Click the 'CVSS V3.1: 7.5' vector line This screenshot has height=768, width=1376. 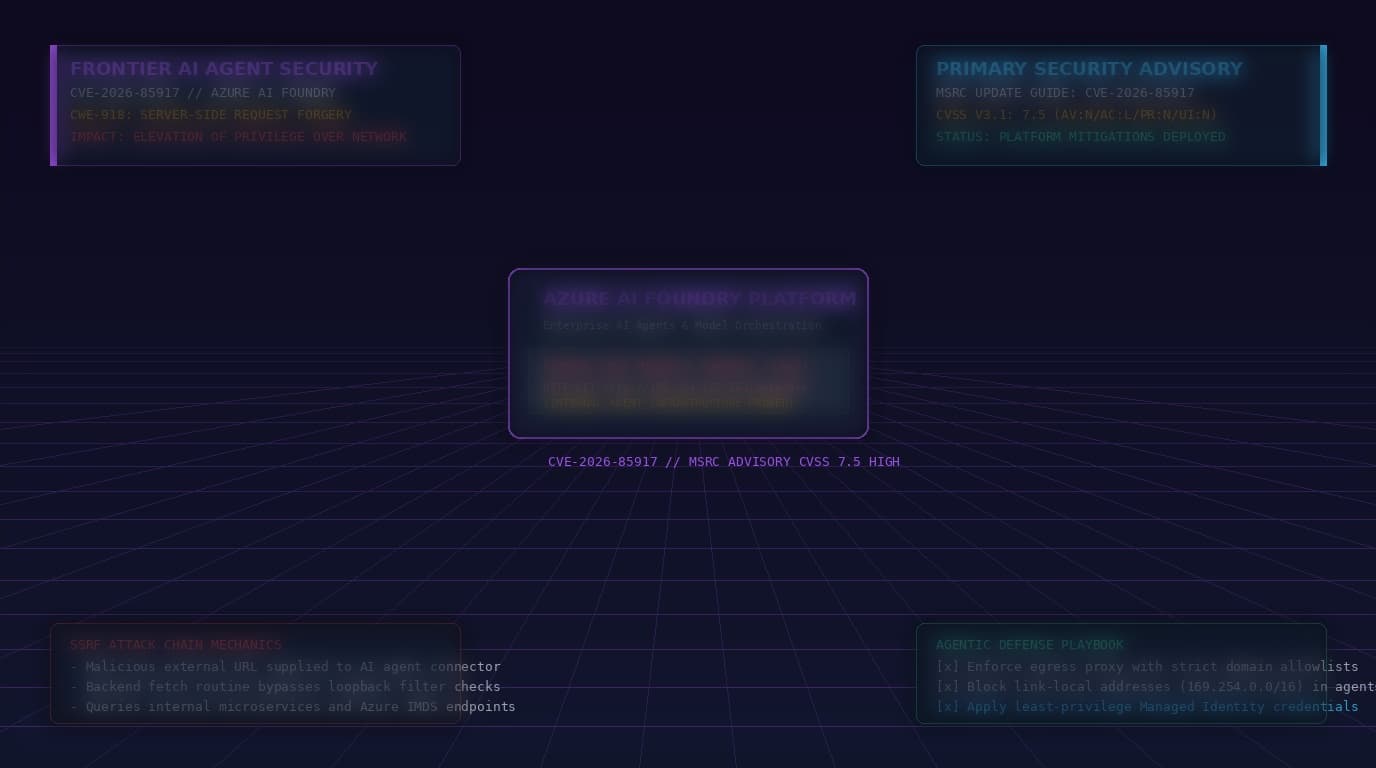pos(1077,115)
